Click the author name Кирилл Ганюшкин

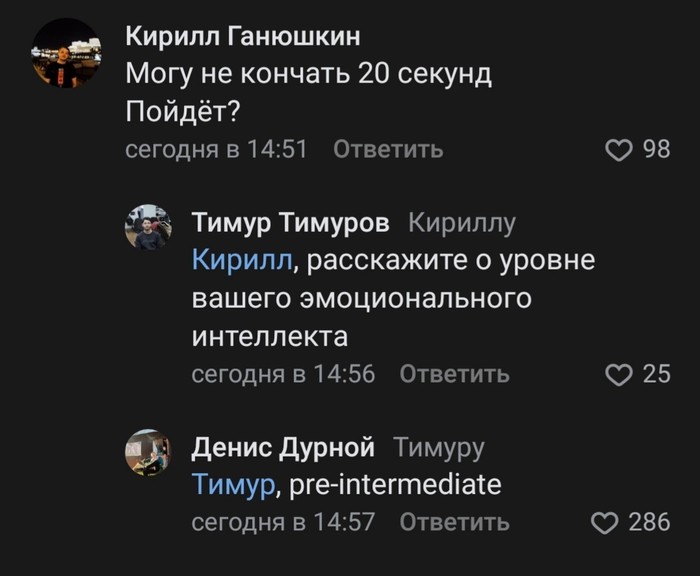[x=243, y=37]
